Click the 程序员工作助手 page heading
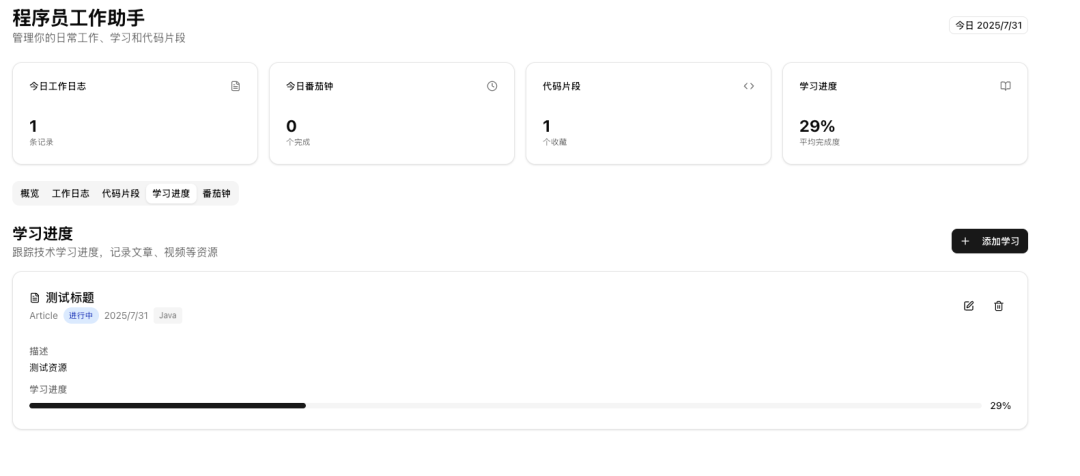 78,17
